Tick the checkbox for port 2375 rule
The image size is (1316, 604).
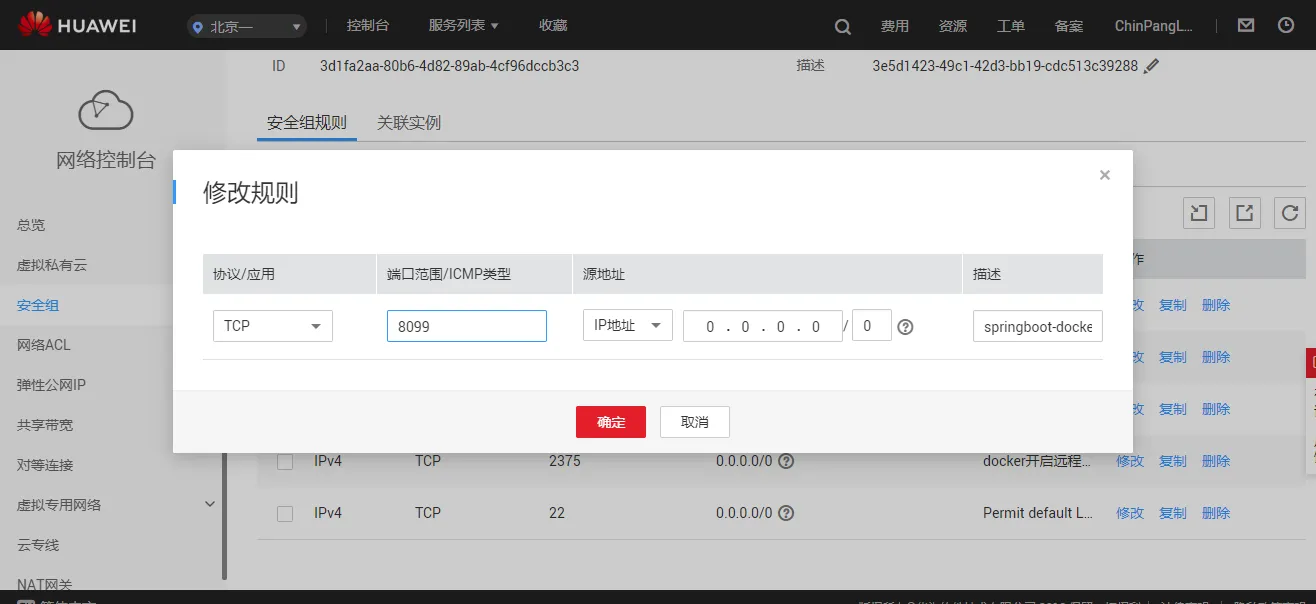click(x=285, y=462)
